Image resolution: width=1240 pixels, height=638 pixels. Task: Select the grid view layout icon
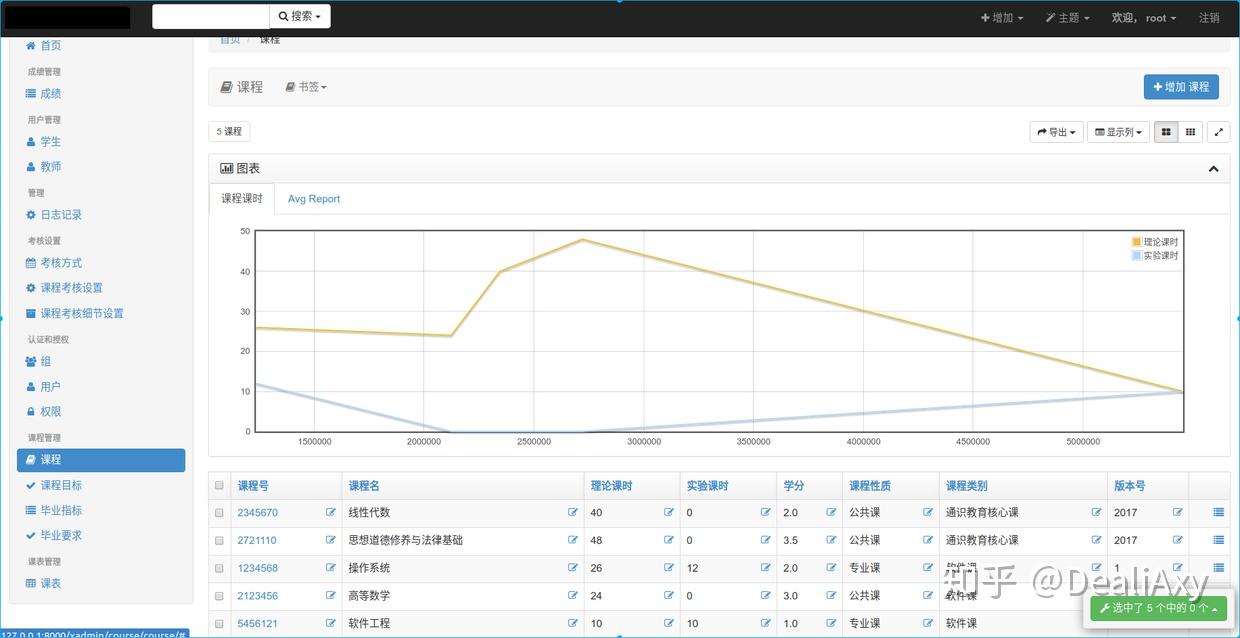(x=1165, y=131)
